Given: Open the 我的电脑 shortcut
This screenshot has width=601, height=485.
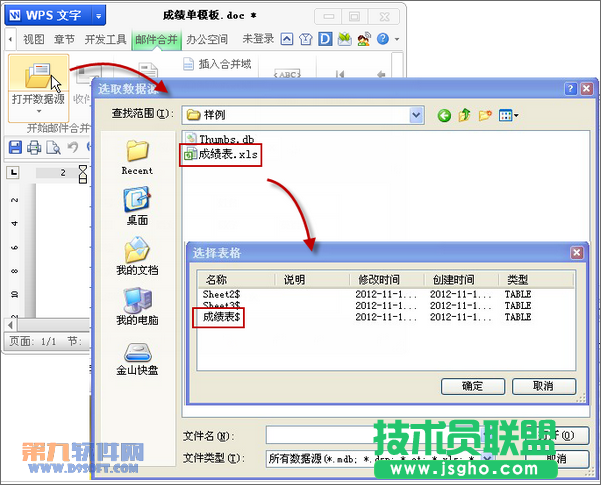Looking at the screenshot, I should 137,306.
